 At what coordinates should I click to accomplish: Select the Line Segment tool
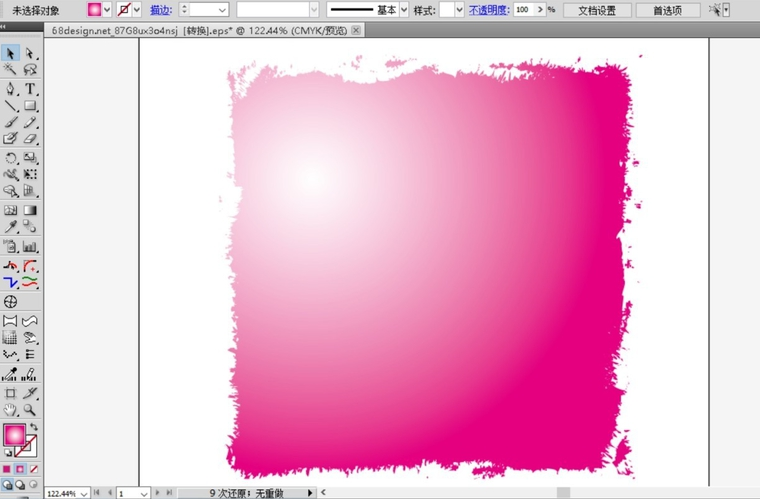tap(10, 106)
